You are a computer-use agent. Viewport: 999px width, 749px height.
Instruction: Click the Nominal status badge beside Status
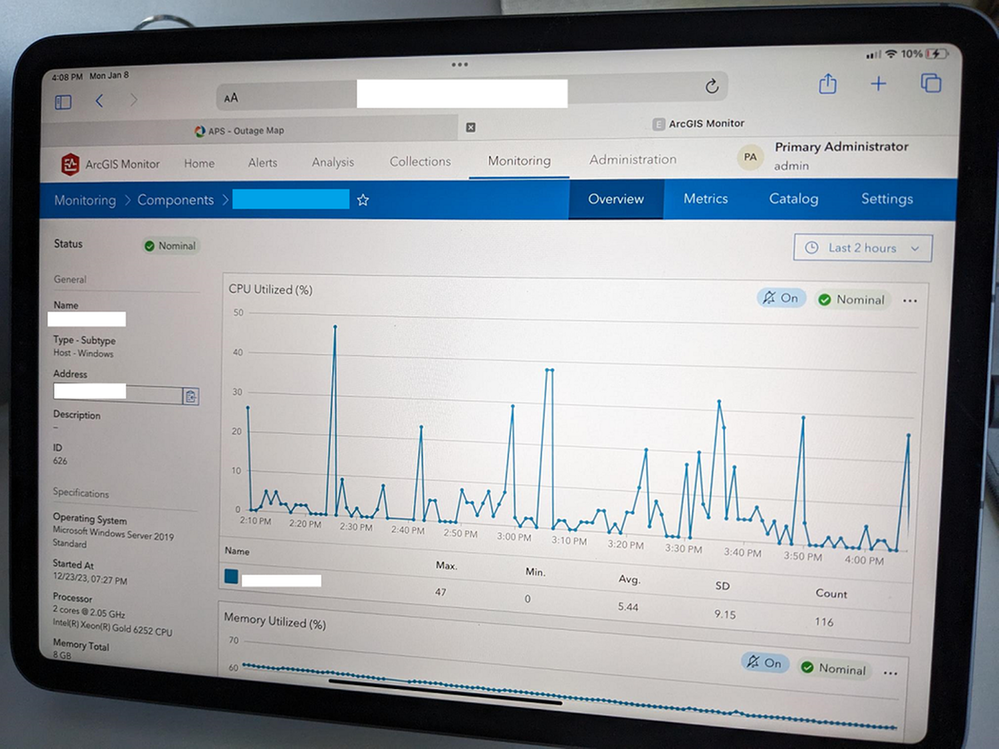point(170,245)
